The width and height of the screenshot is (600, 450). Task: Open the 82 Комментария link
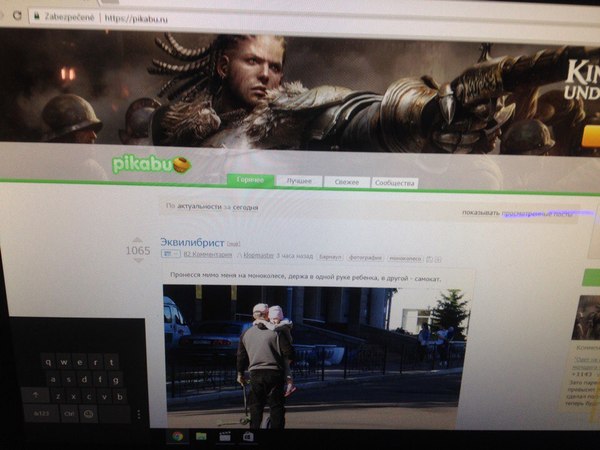pos(208,256)
